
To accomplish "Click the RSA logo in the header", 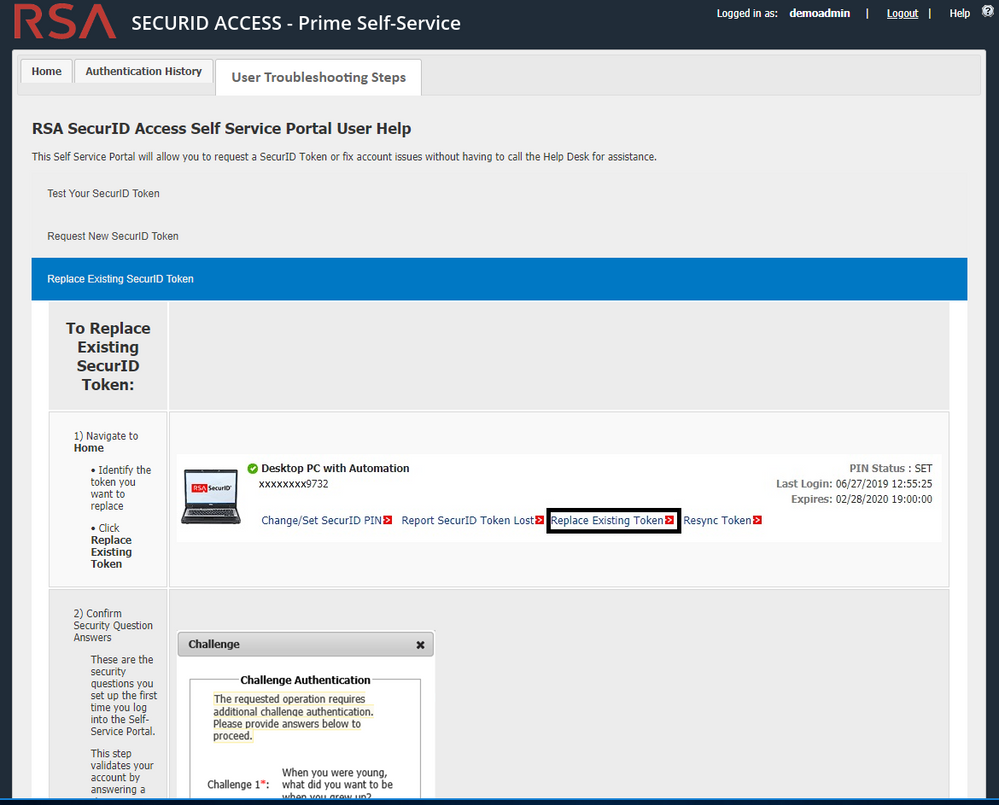I will [x=63, y=21].
